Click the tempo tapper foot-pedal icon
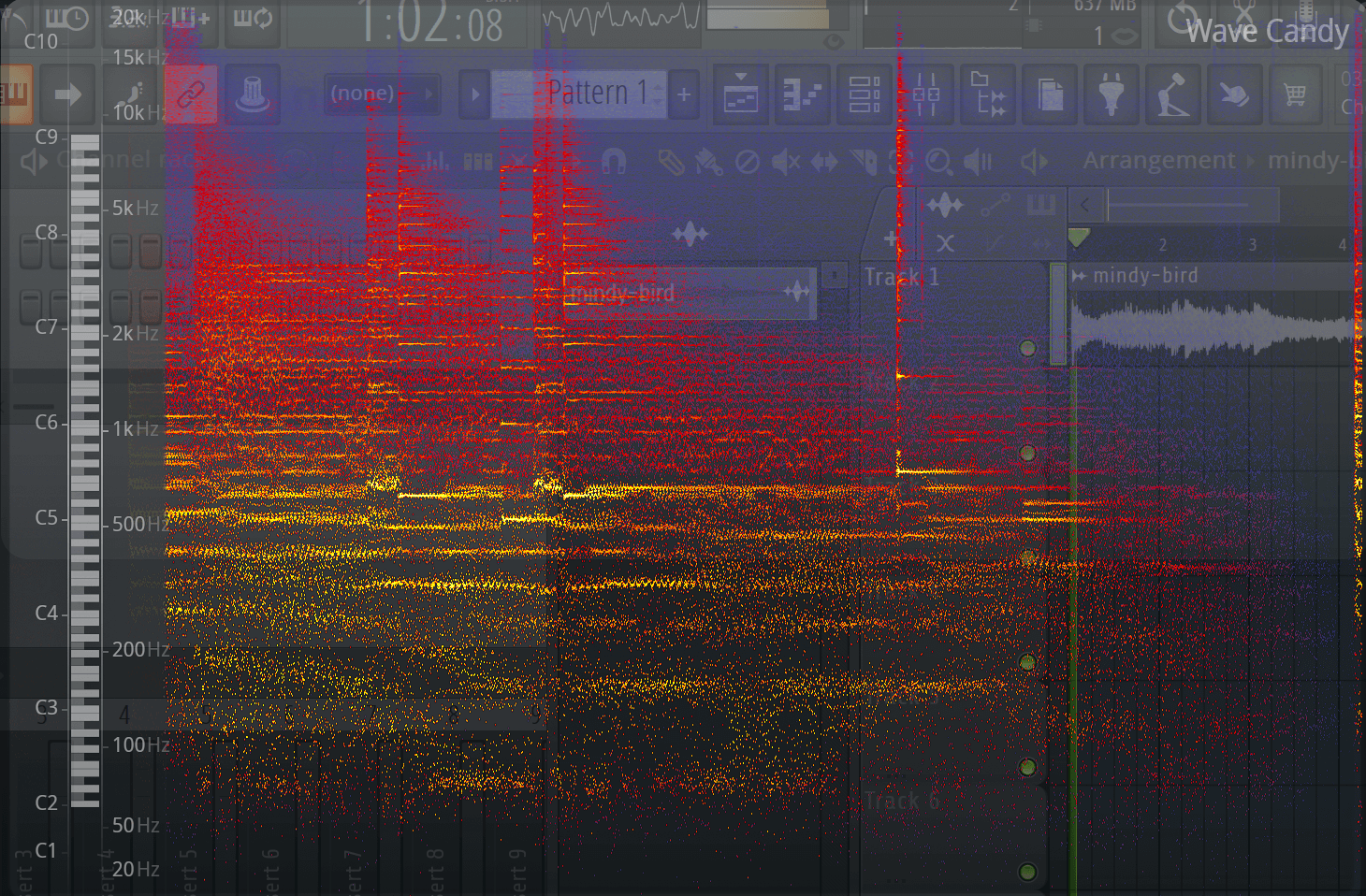 pyautogui.click(x=1172, y=94)
